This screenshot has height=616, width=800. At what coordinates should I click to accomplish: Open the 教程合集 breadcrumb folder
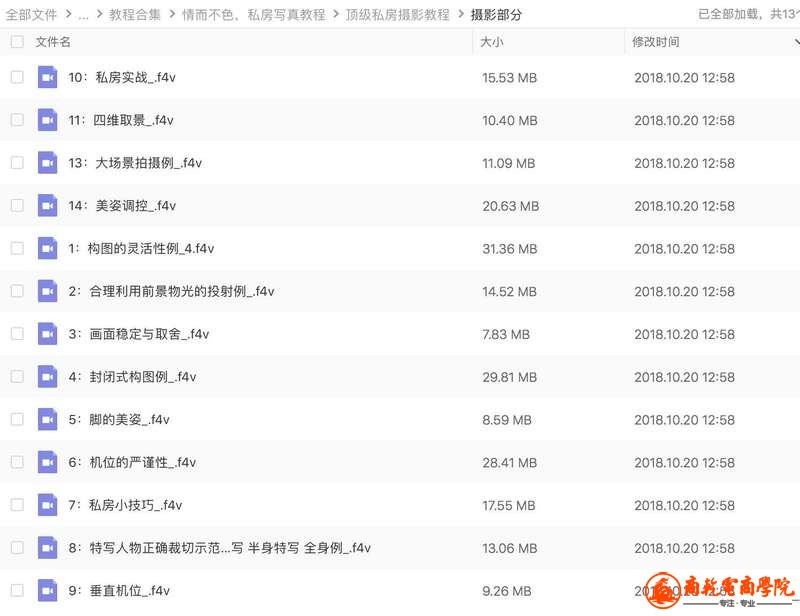tap(134, 15)
